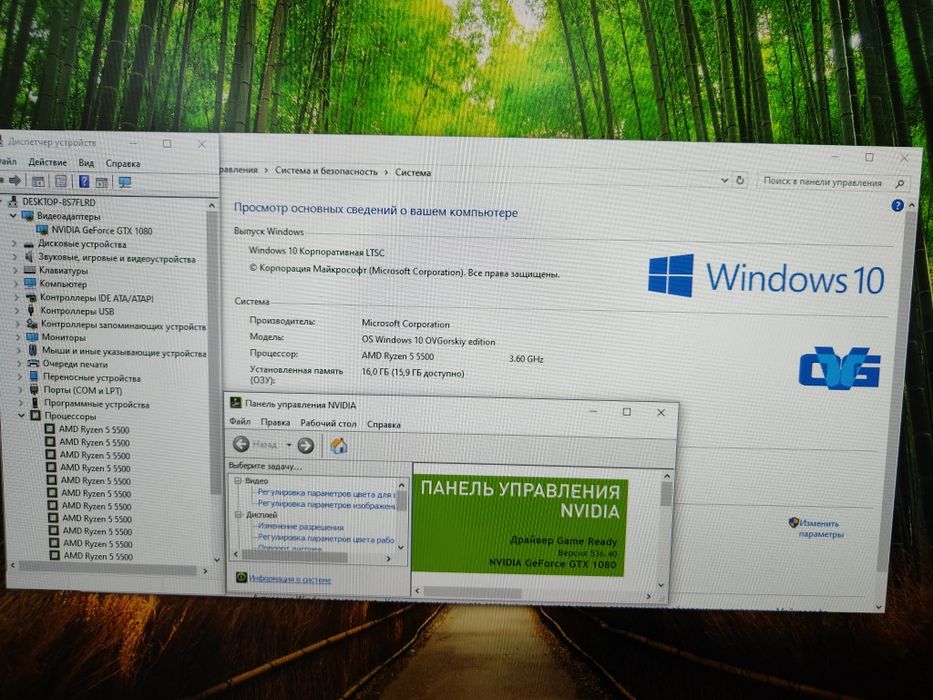This screenshot has height=700, width=933.
Task: Click the Мониторы category icon
Action: pyautogui.click(x=32, y=337)
